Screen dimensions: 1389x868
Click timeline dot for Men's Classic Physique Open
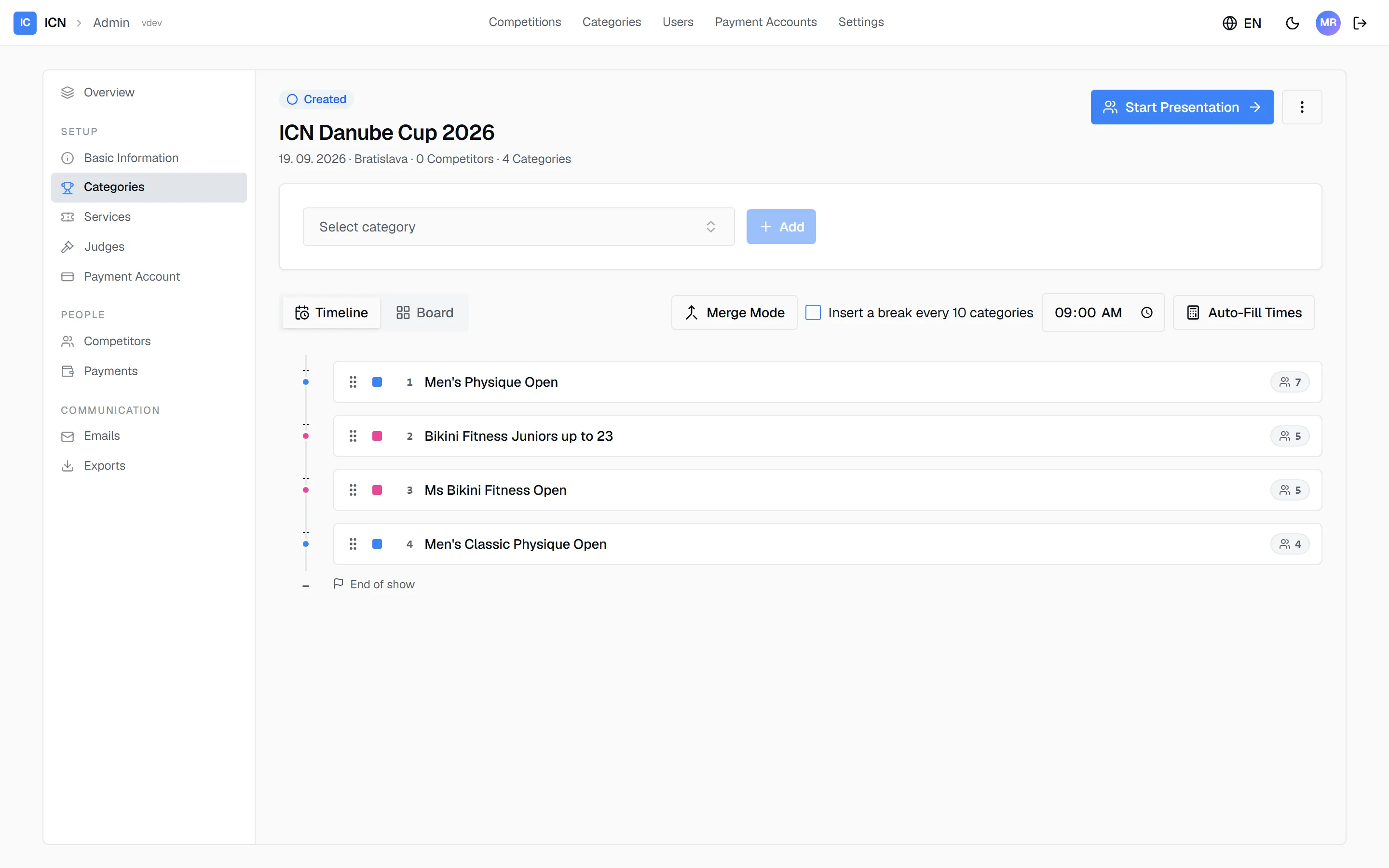[x=306, y=543]
